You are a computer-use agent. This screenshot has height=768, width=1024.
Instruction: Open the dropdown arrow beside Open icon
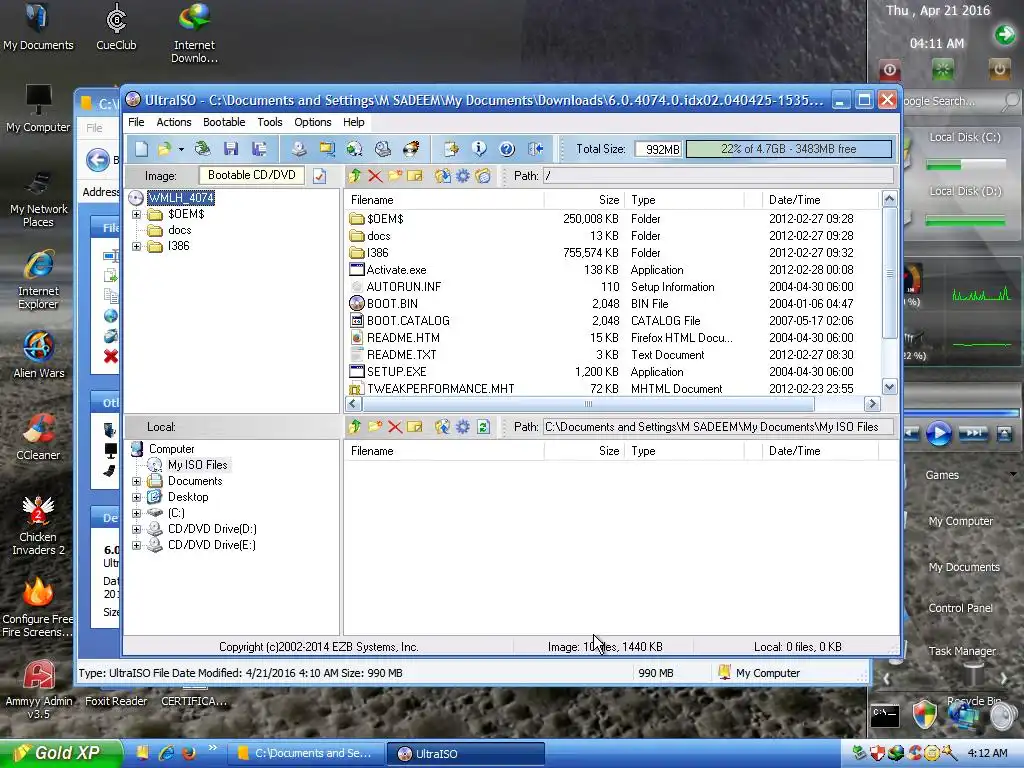tap(181, 150)
